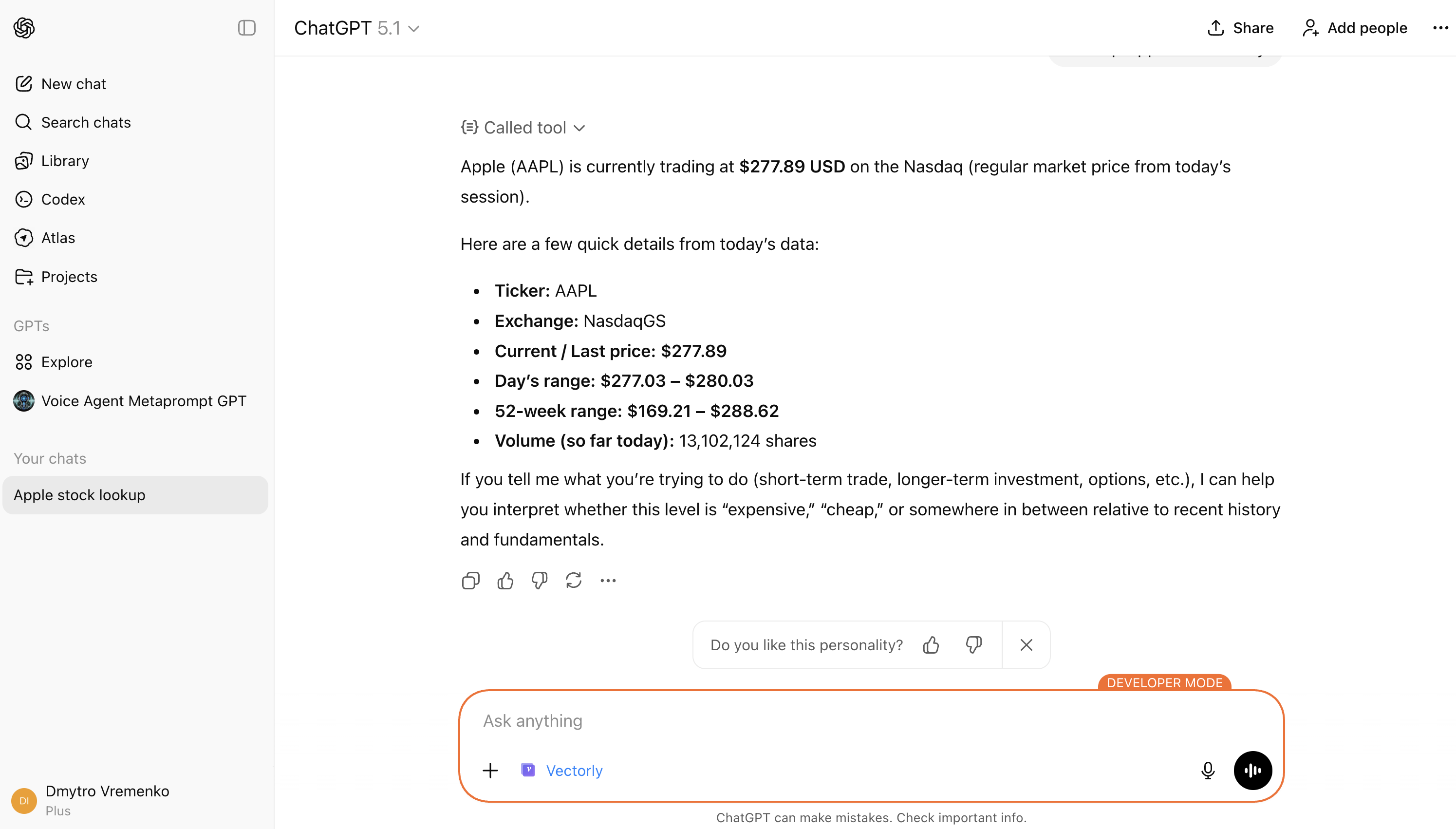Click the Share button
Screen dimensions: 1456x829
click(x=1240, y=28)
